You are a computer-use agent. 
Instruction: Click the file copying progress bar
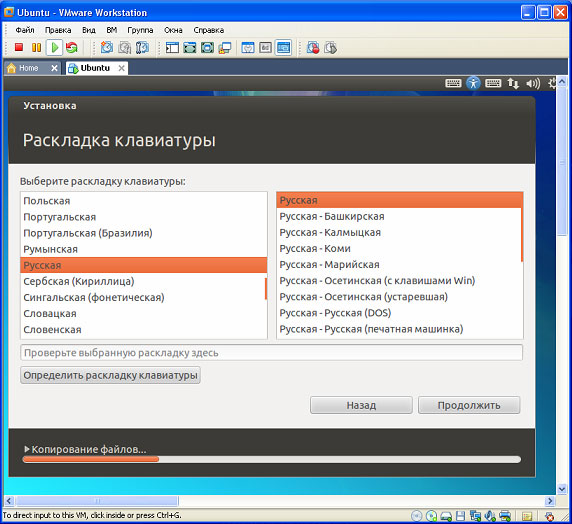coord(271,459)
